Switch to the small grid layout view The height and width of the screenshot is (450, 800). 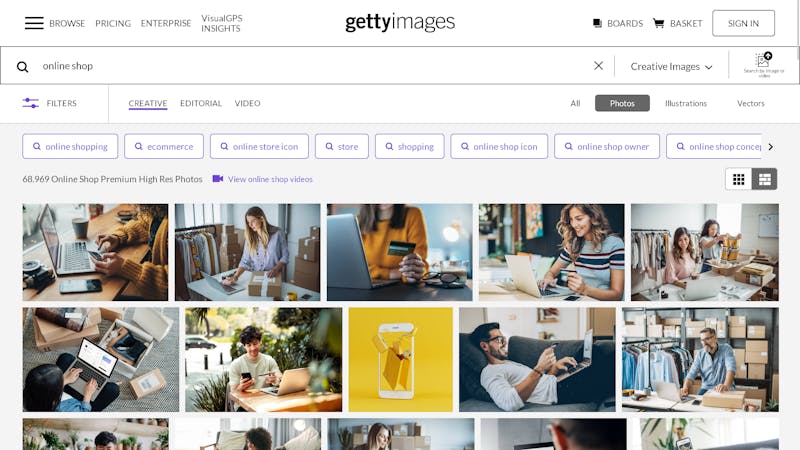pos(738,179)
